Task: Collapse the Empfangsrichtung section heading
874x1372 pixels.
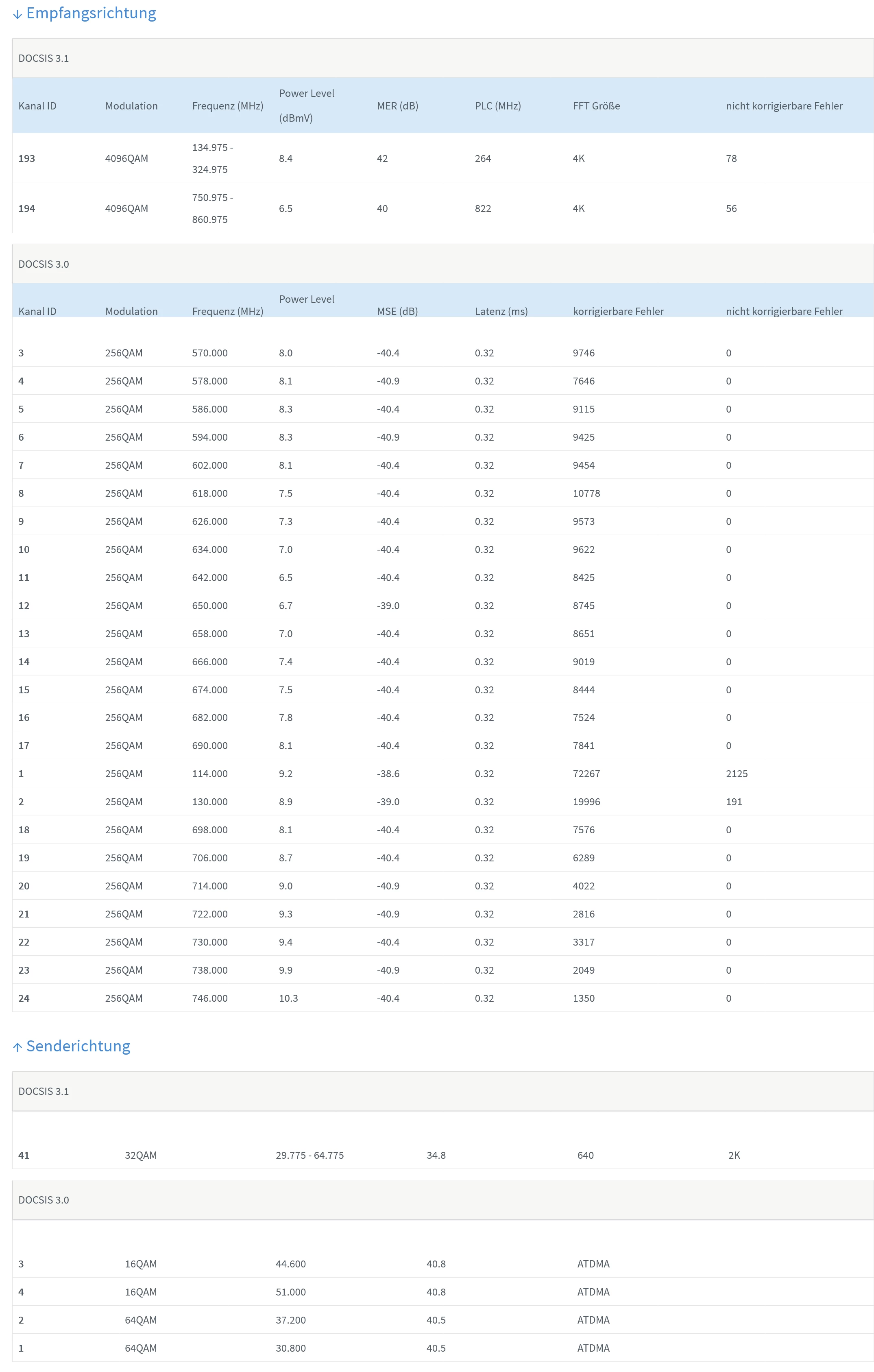Action: [x=91, y=13]
